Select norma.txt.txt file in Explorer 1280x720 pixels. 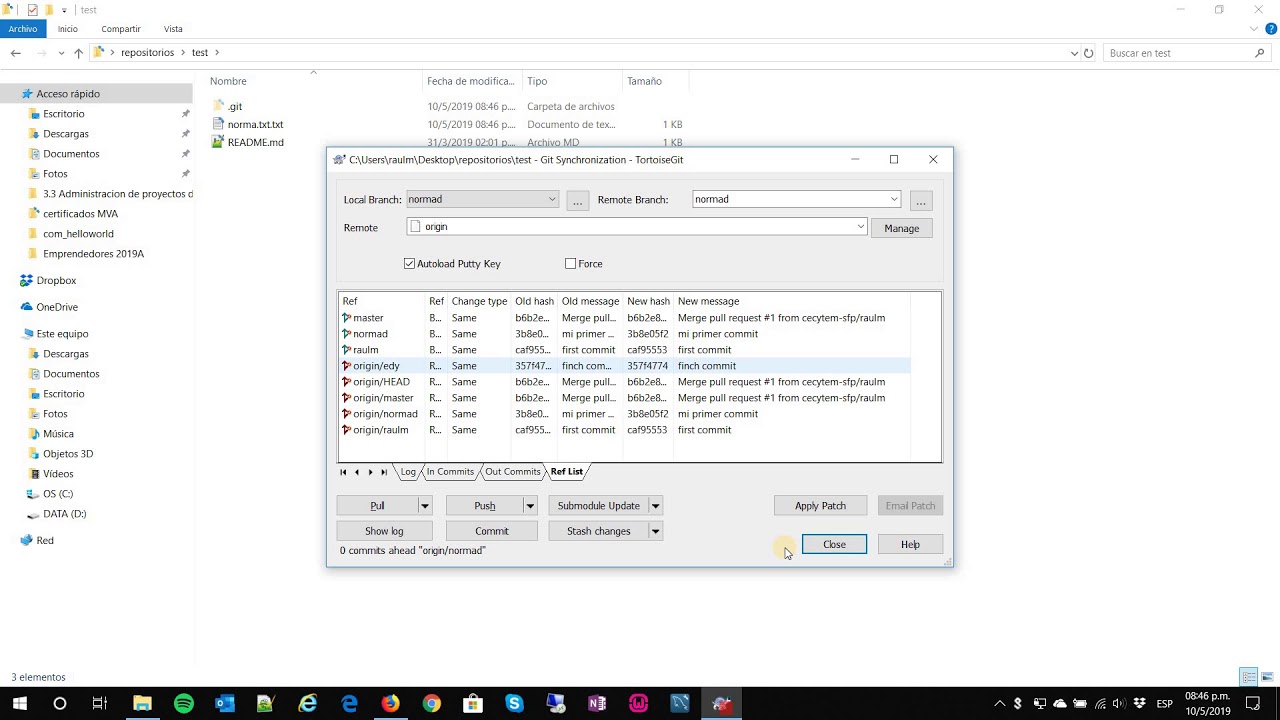pos(255,125)
